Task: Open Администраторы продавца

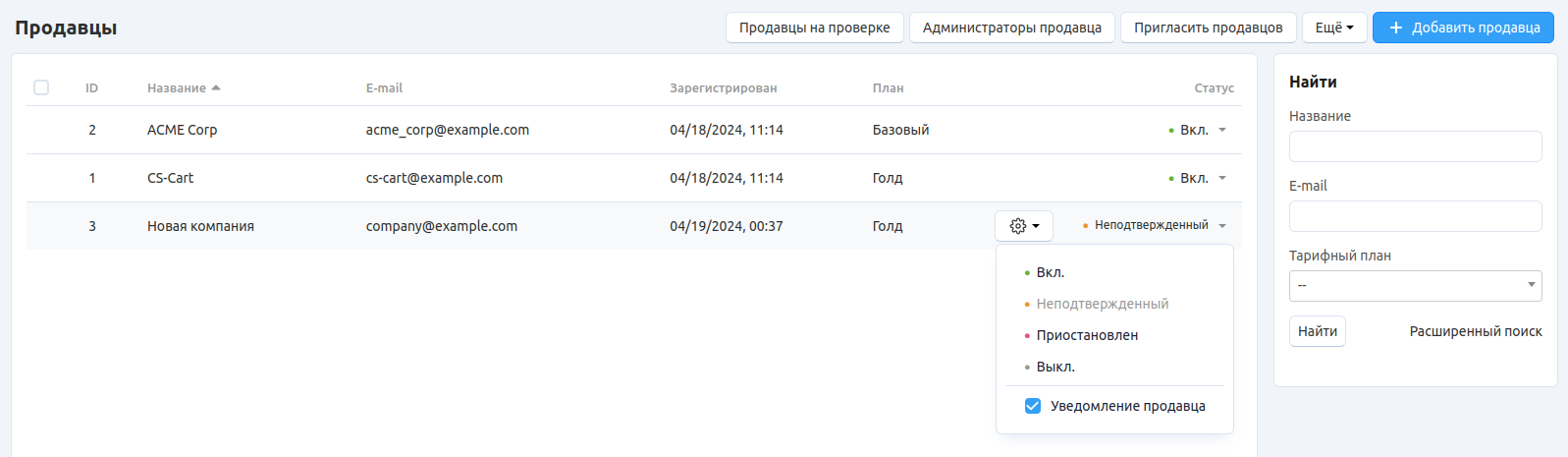Action: click(1011, 28)
